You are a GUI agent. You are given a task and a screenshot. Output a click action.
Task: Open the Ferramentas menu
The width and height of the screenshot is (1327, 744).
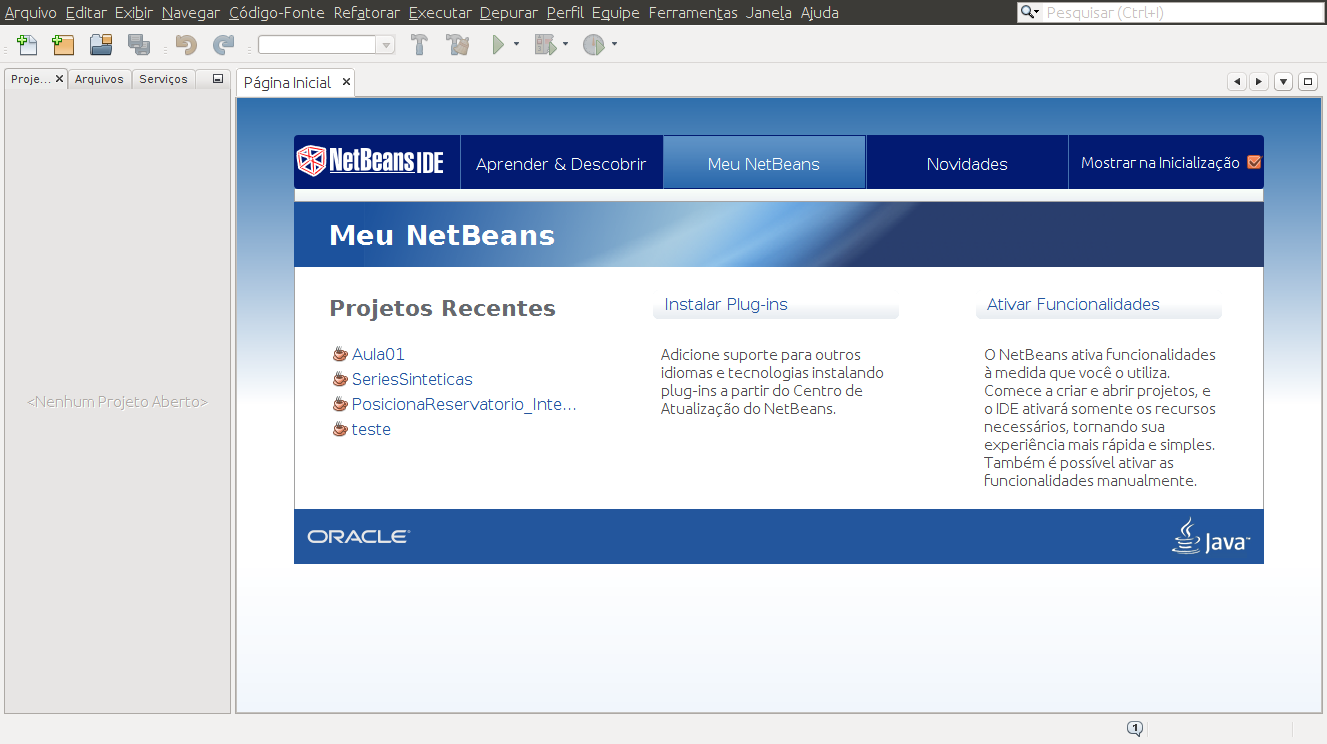[693, 13]
